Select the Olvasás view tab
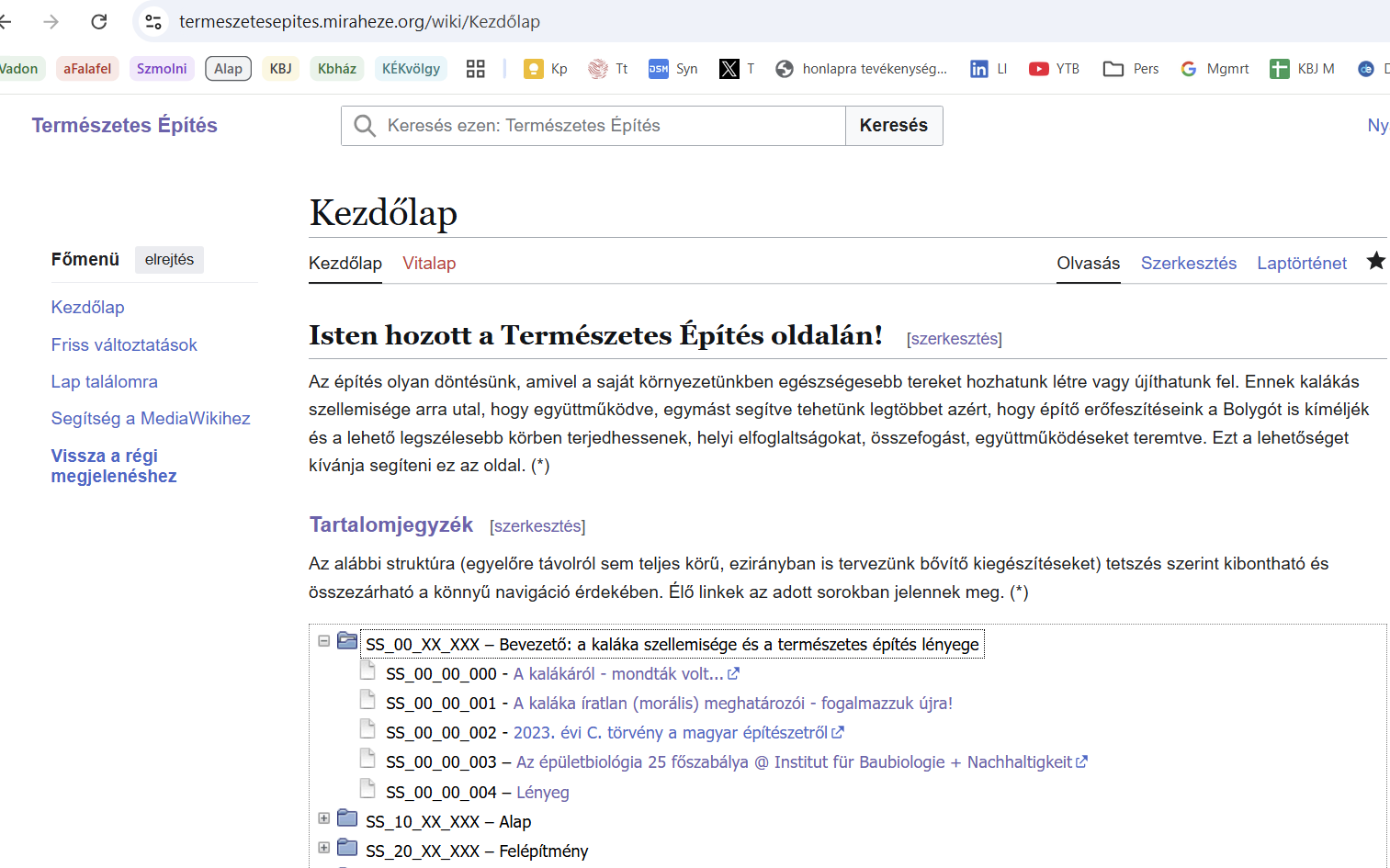The image size is (1390, 868). (1089, 264)
